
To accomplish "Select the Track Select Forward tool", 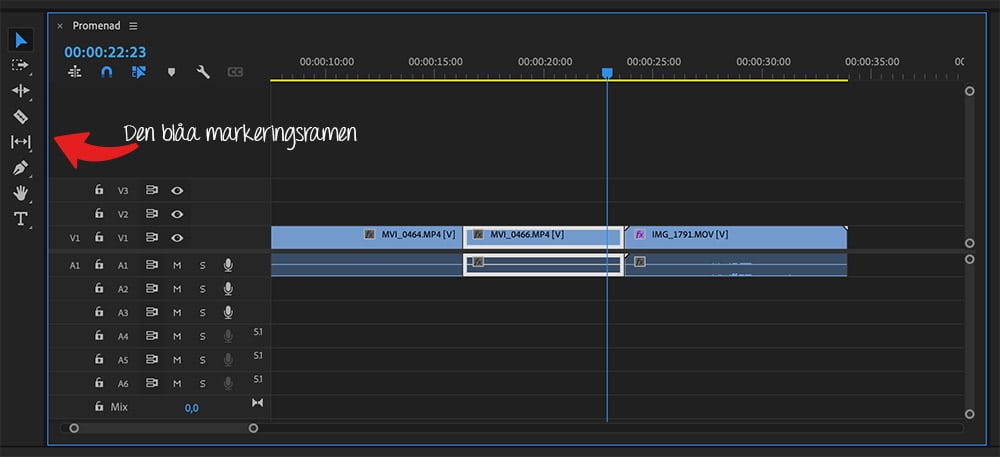I will coord(21,65).
